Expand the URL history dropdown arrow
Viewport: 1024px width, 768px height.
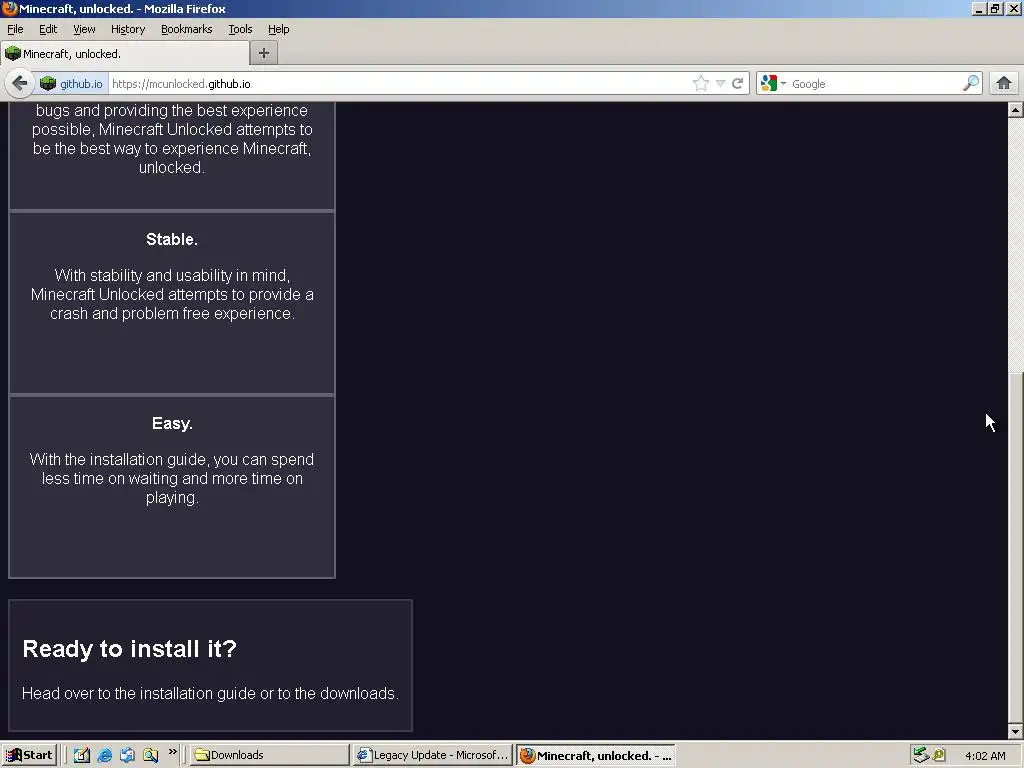pyautogui.click(x=720, y=84)
